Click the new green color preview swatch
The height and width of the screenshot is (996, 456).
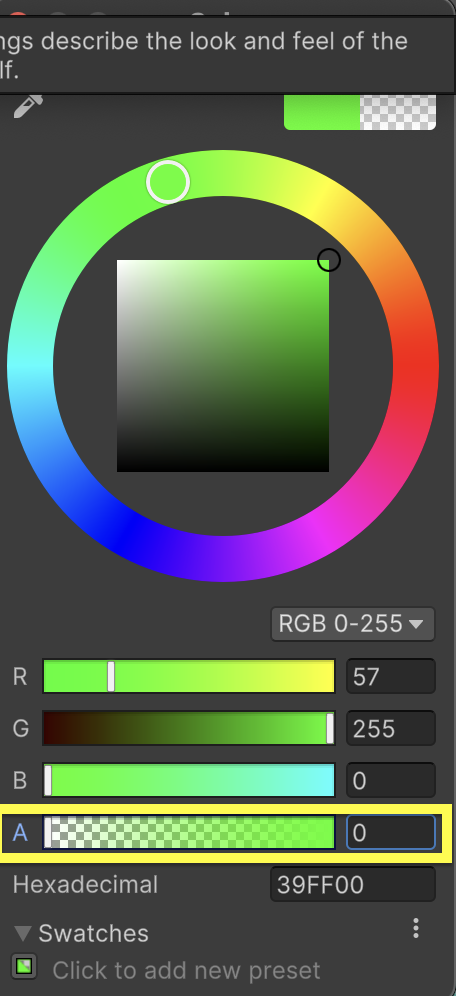322,112
